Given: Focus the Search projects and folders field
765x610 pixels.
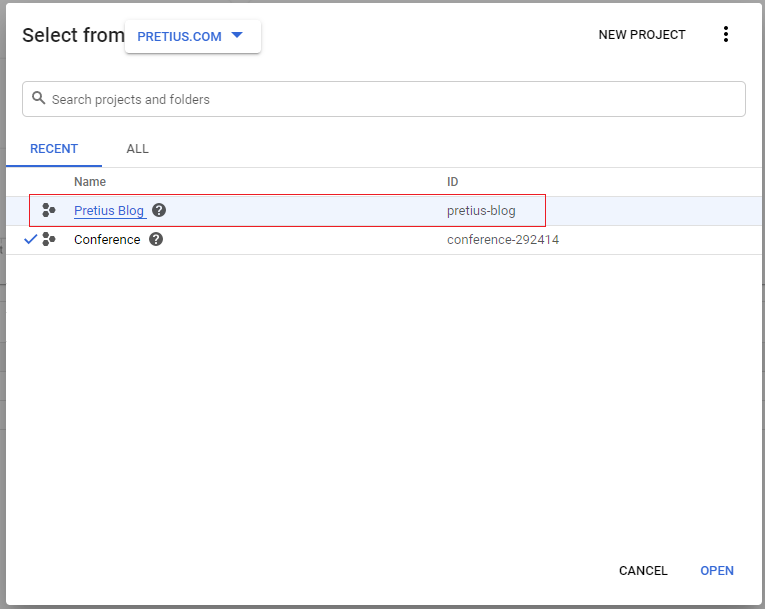Looking at the screenshot, I should pos(383,99).
